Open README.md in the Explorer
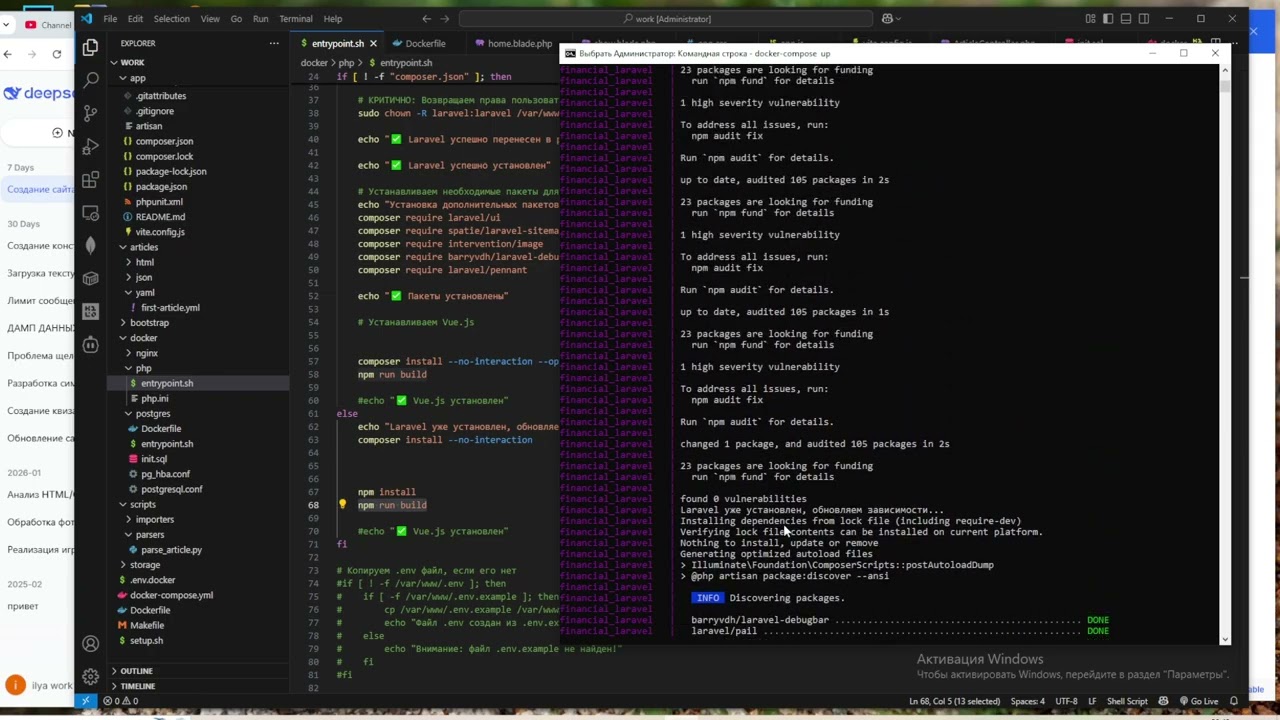 tap(161, 217)
